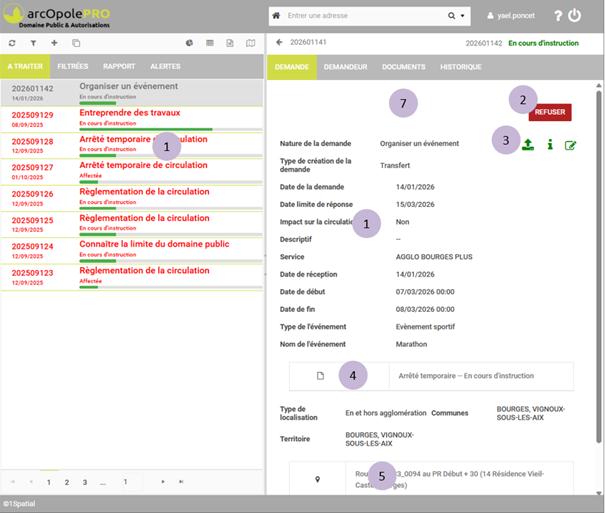The image size is (605, 513).
Task: Open the pie chart statistics icon
Action: [190, 44]
